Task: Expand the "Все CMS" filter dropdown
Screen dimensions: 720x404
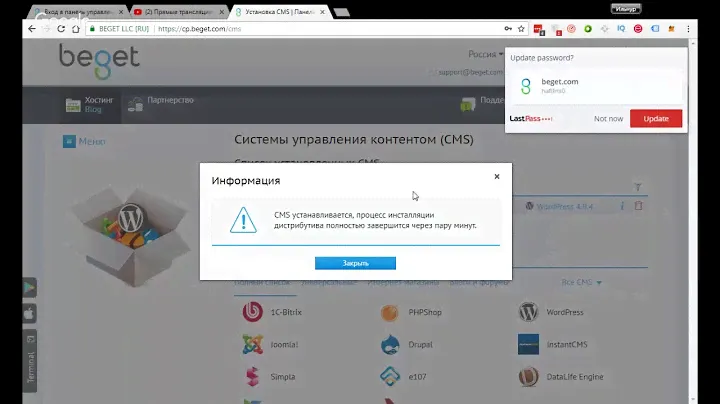Action: click(581, 283)
